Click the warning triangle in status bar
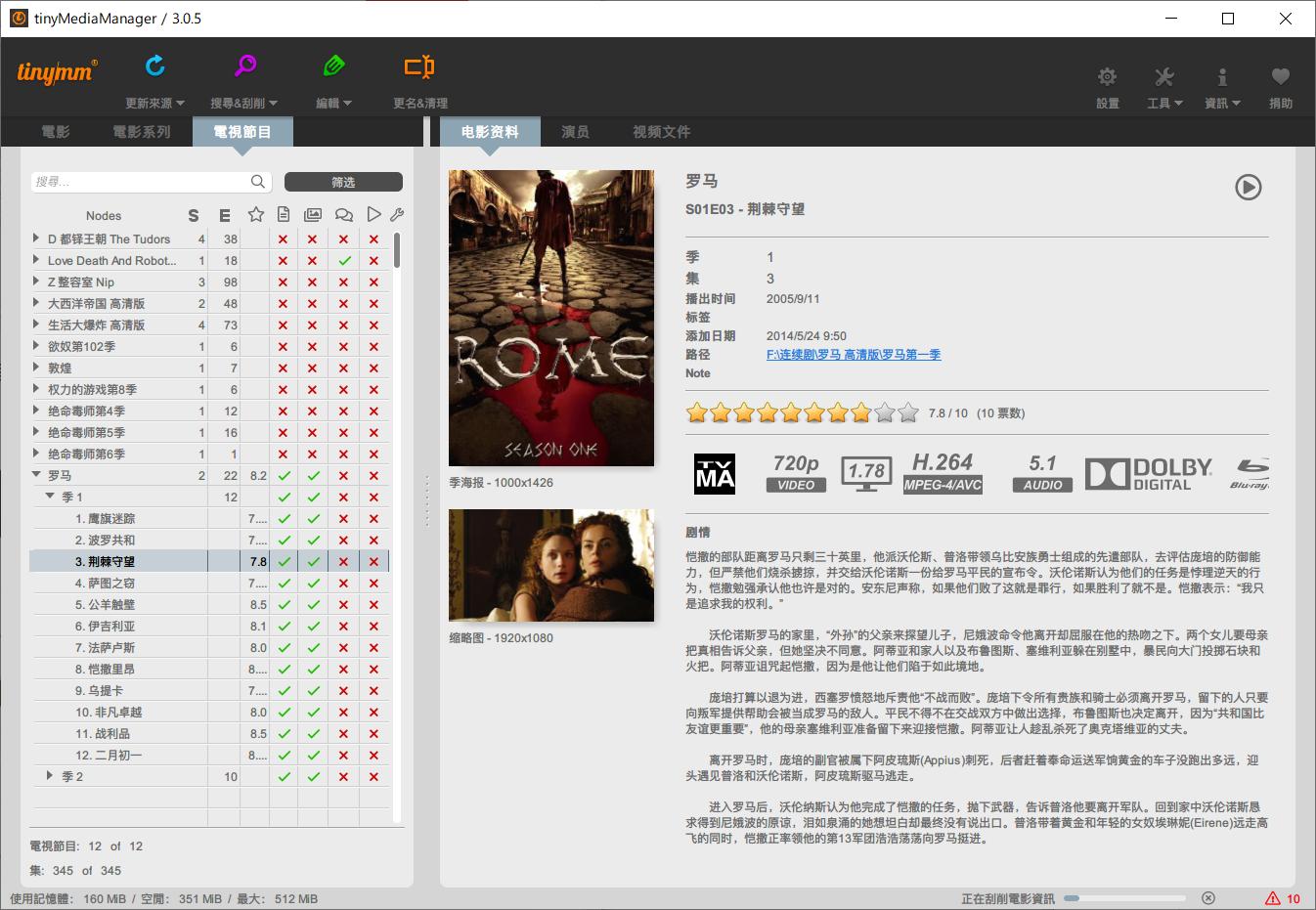Image resolution: width=1316 pixels, height=910 pixels. (x=1273, y=898)
